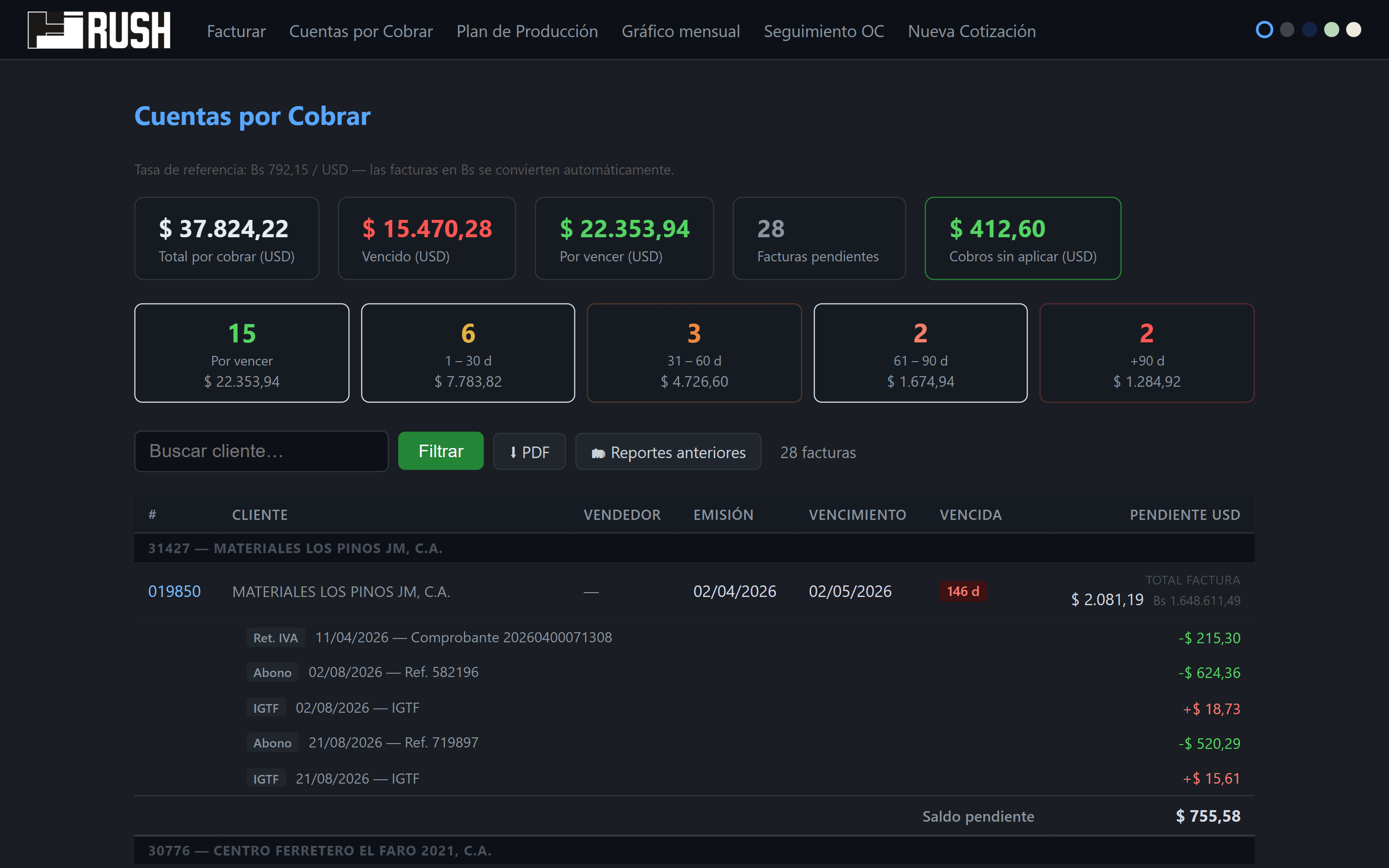Expand the 30776 — CENTRO FERRETERO EL FARO group
This screenshot has height=868, width=1389.
click(694, 850)
